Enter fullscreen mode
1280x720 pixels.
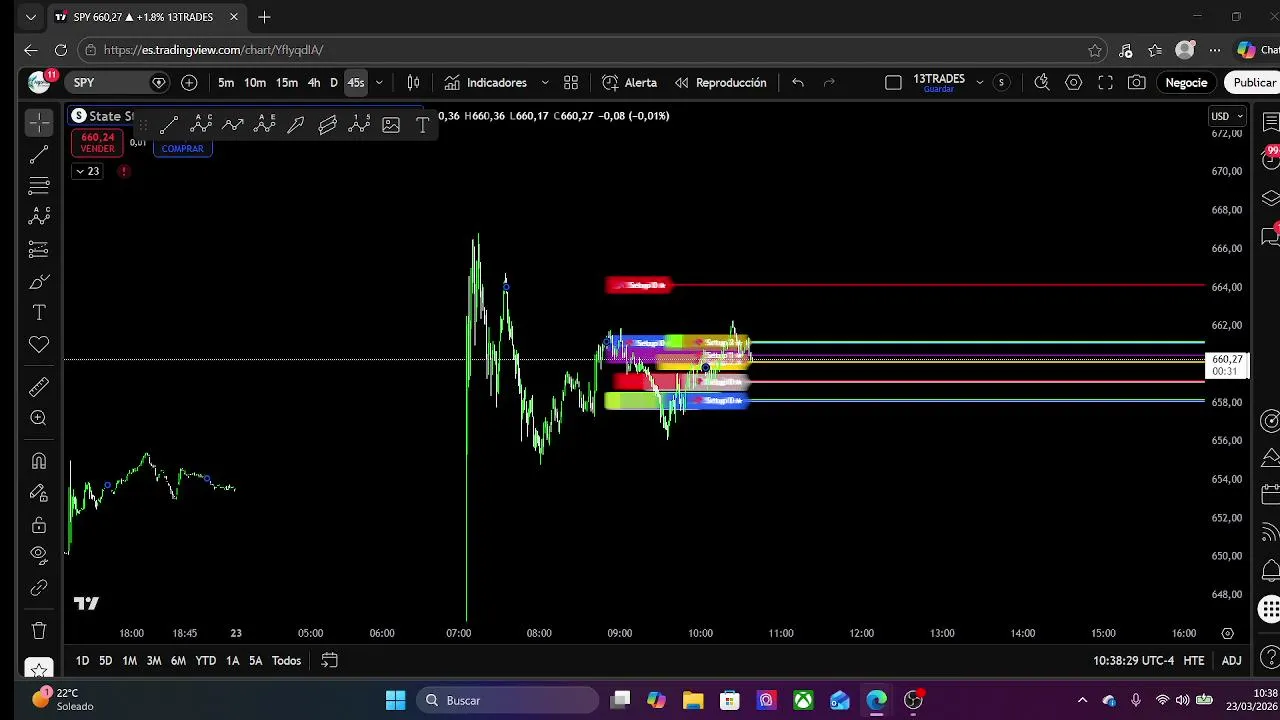[x=1105, y=83]
